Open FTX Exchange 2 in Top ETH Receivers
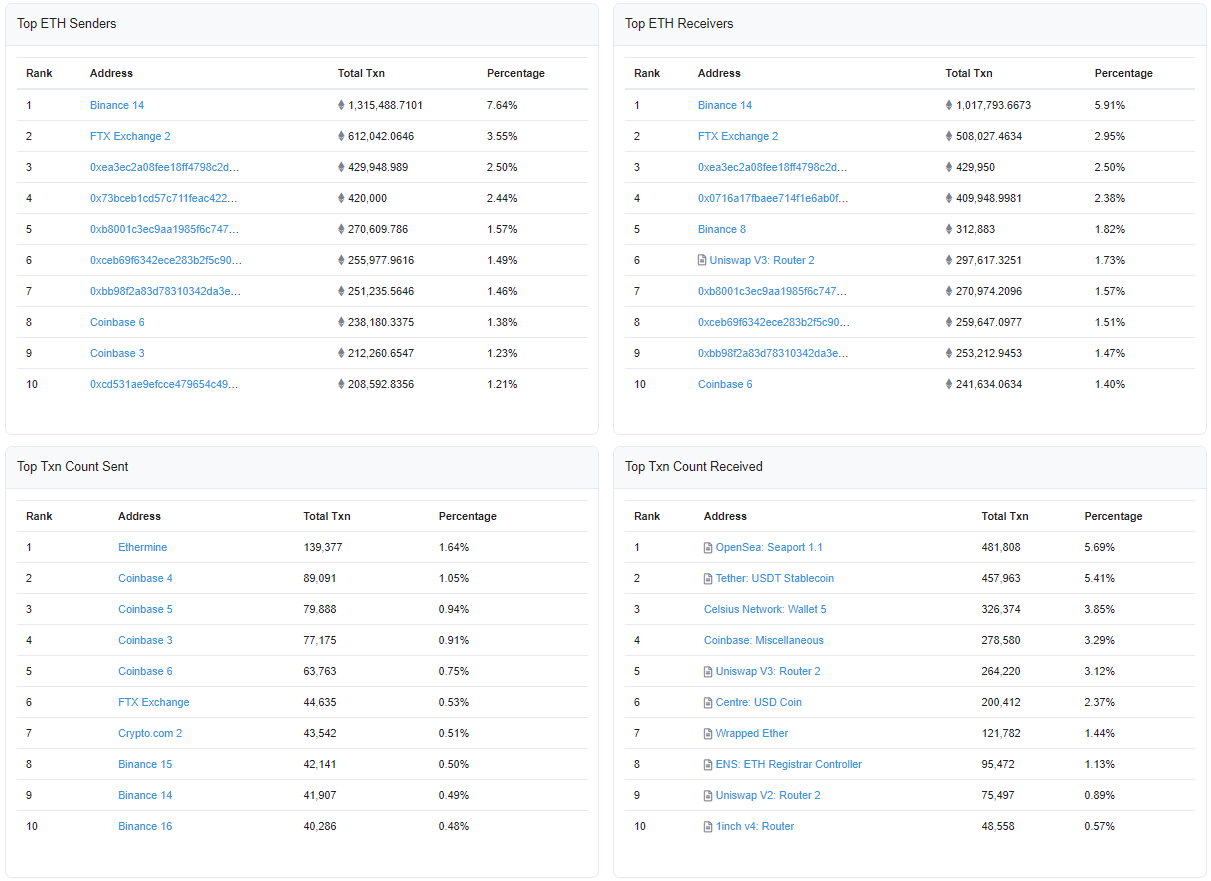 738,136
